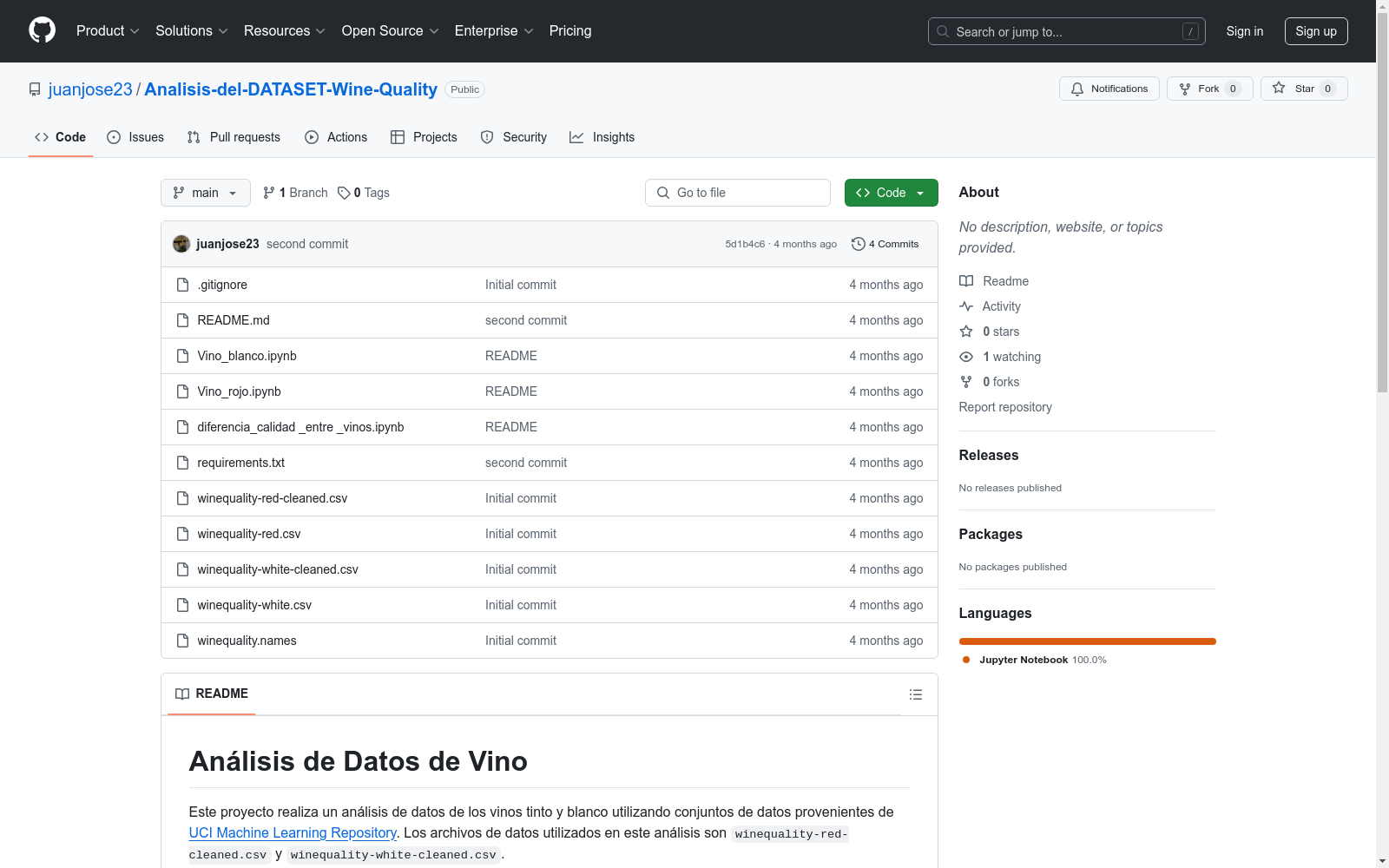The width and height of the screenshot is (1389, 868).
Task: Click the Pricing link
Action: pyautogui.click(x=570, y=30)
